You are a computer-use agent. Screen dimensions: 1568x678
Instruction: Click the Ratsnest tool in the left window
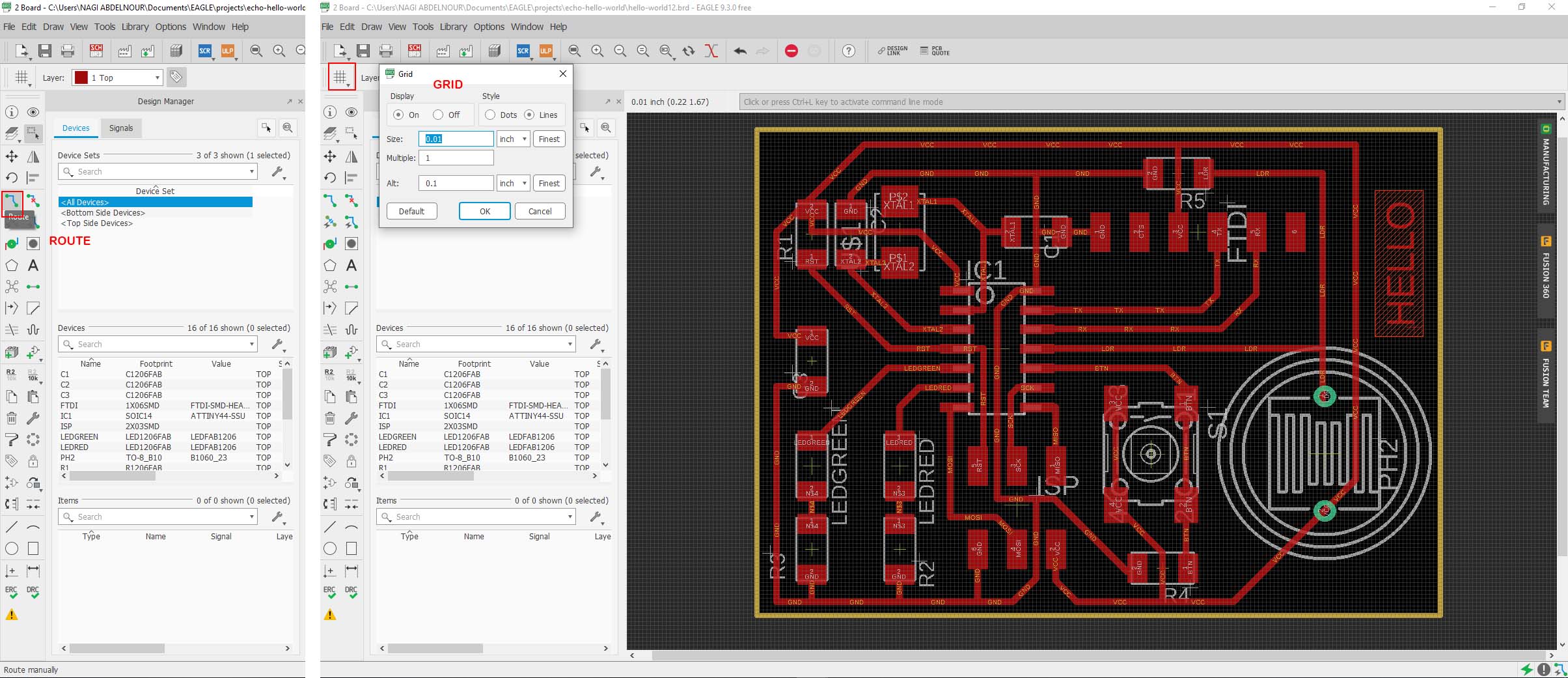(12, 287)
